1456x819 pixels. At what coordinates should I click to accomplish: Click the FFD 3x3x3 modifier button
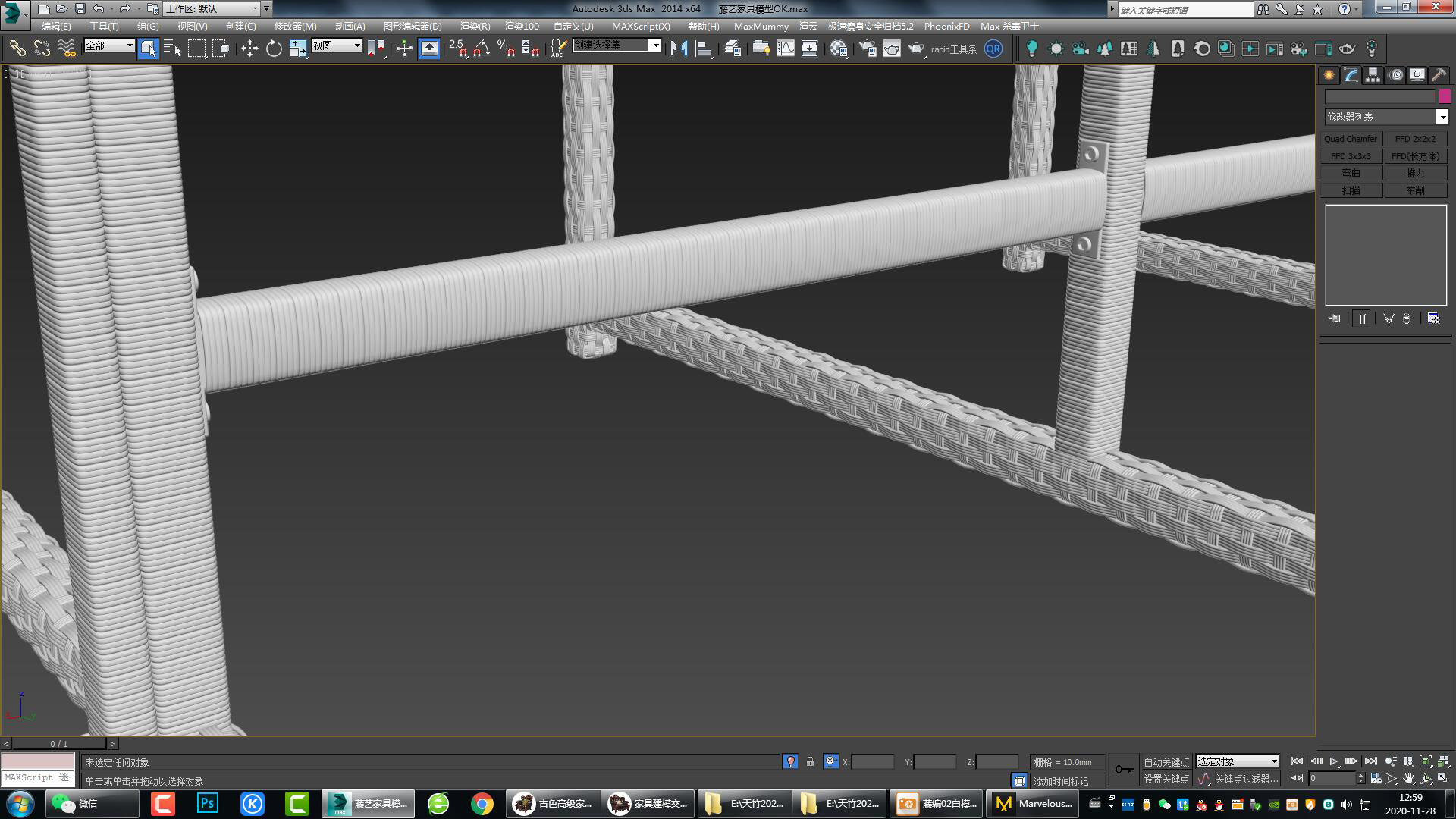[1351, 156]
